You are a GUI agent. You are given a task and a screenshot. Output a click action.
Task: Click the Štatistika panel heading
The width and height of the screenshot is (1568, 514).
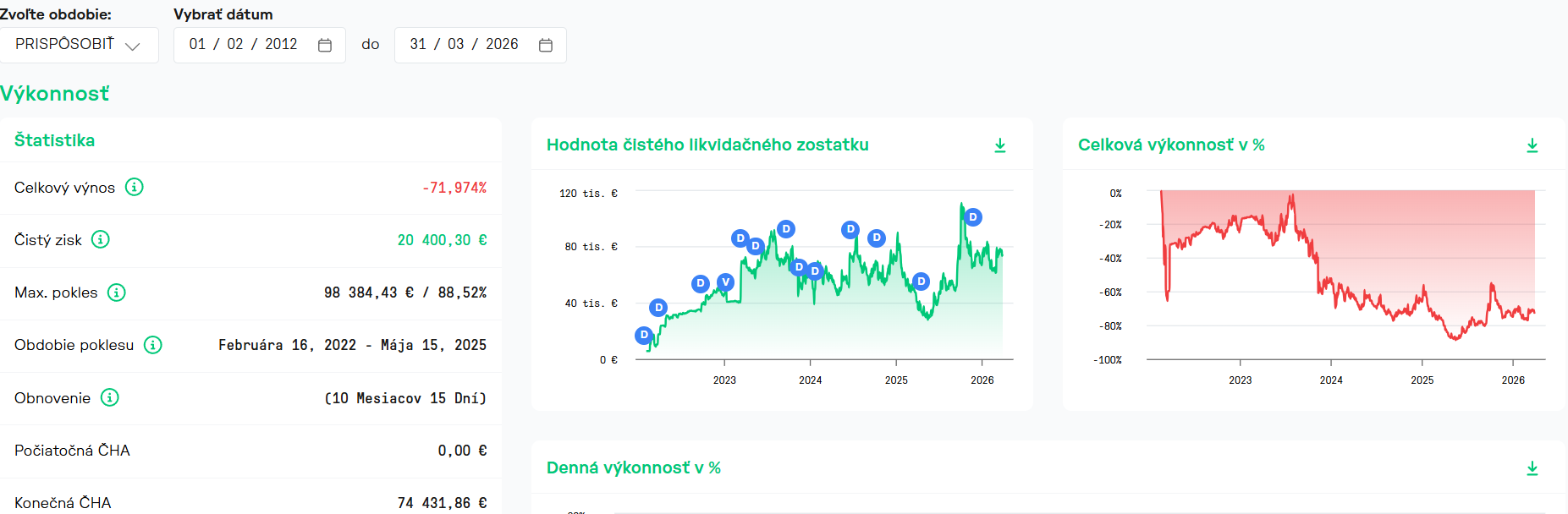point(55,140)
